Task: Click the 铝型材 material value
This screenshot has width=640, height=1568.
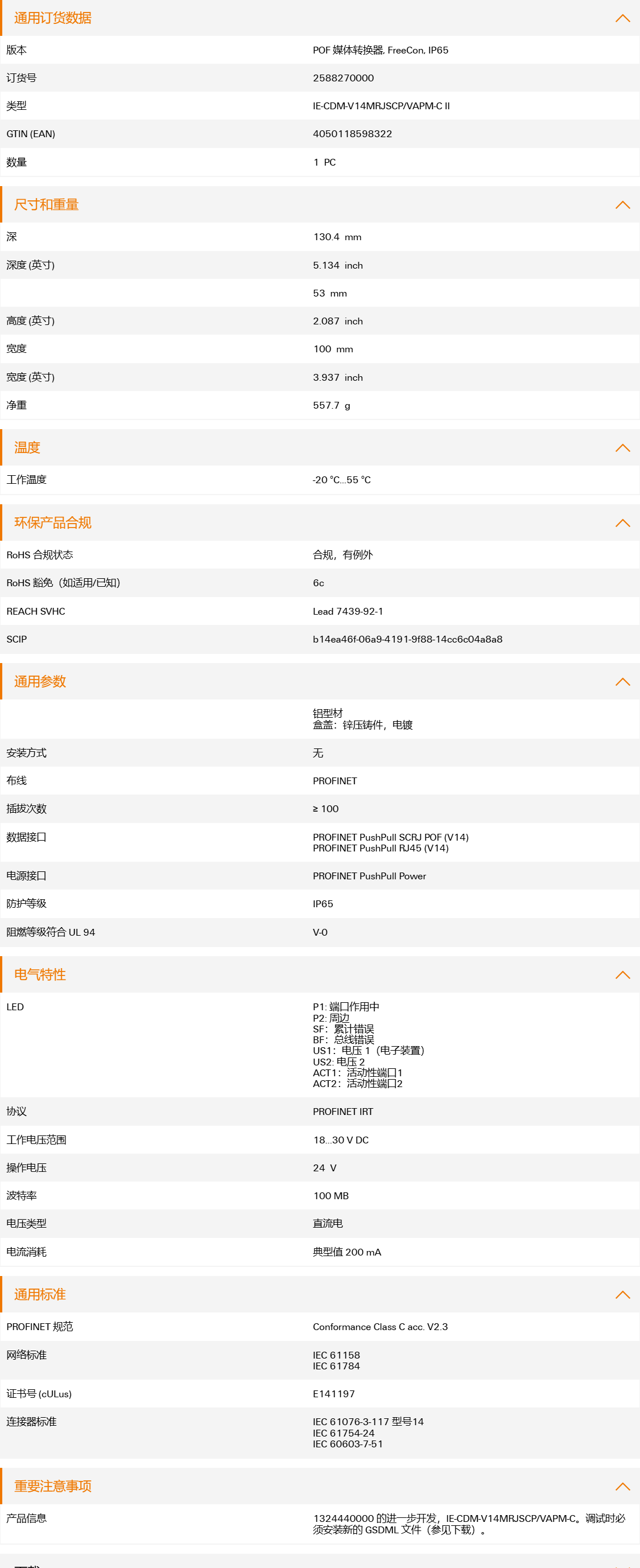Action: pyautogui.click(x=328, y=713)
